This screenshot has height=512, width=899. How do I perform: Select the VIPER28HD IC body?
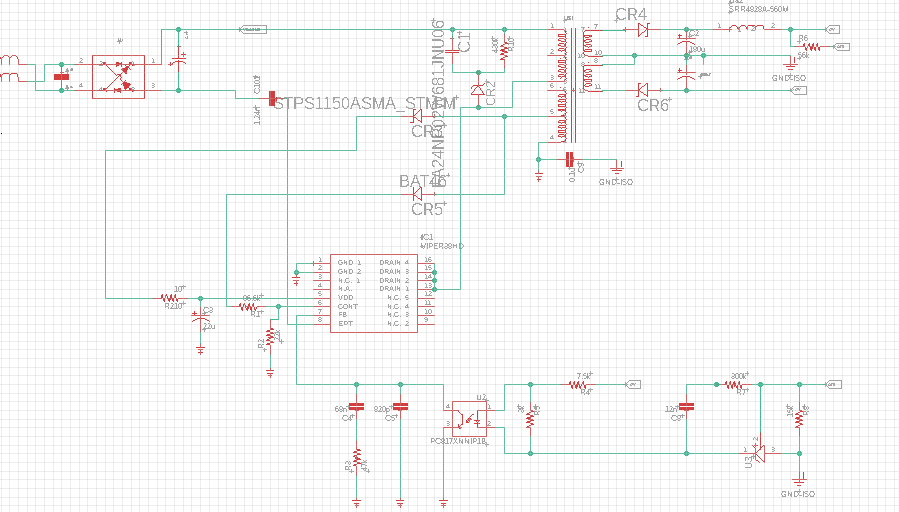374,293
